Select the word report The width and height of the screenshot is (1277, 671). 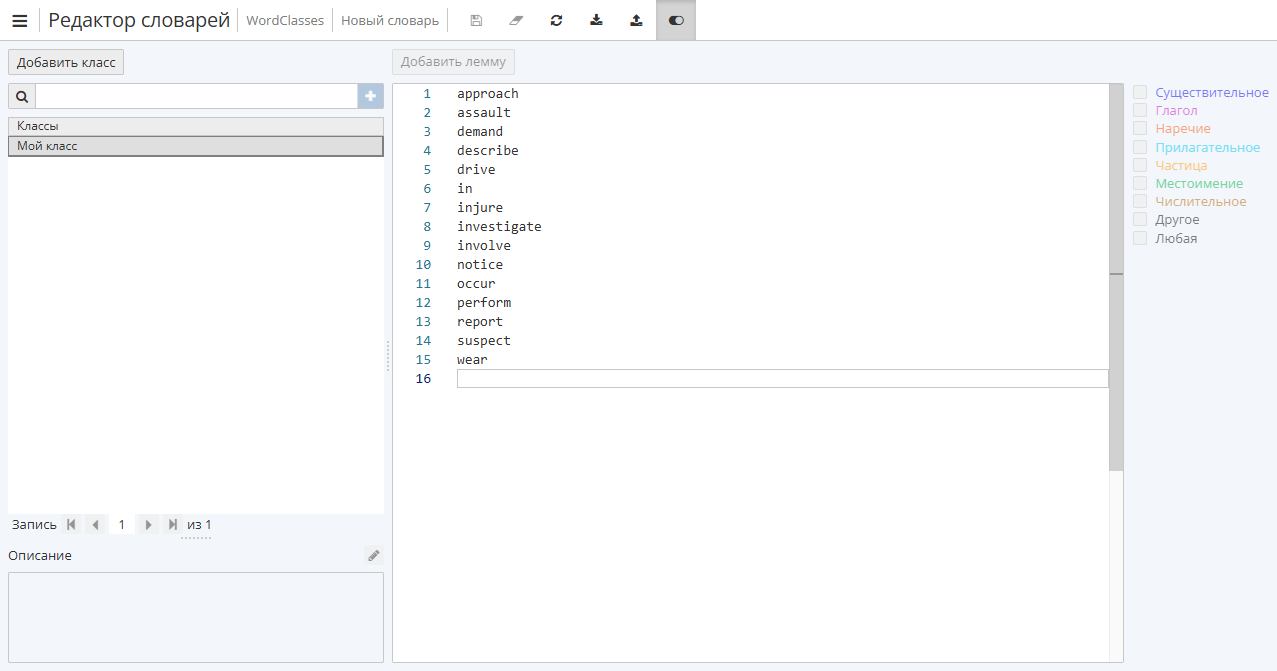(480, 322)
